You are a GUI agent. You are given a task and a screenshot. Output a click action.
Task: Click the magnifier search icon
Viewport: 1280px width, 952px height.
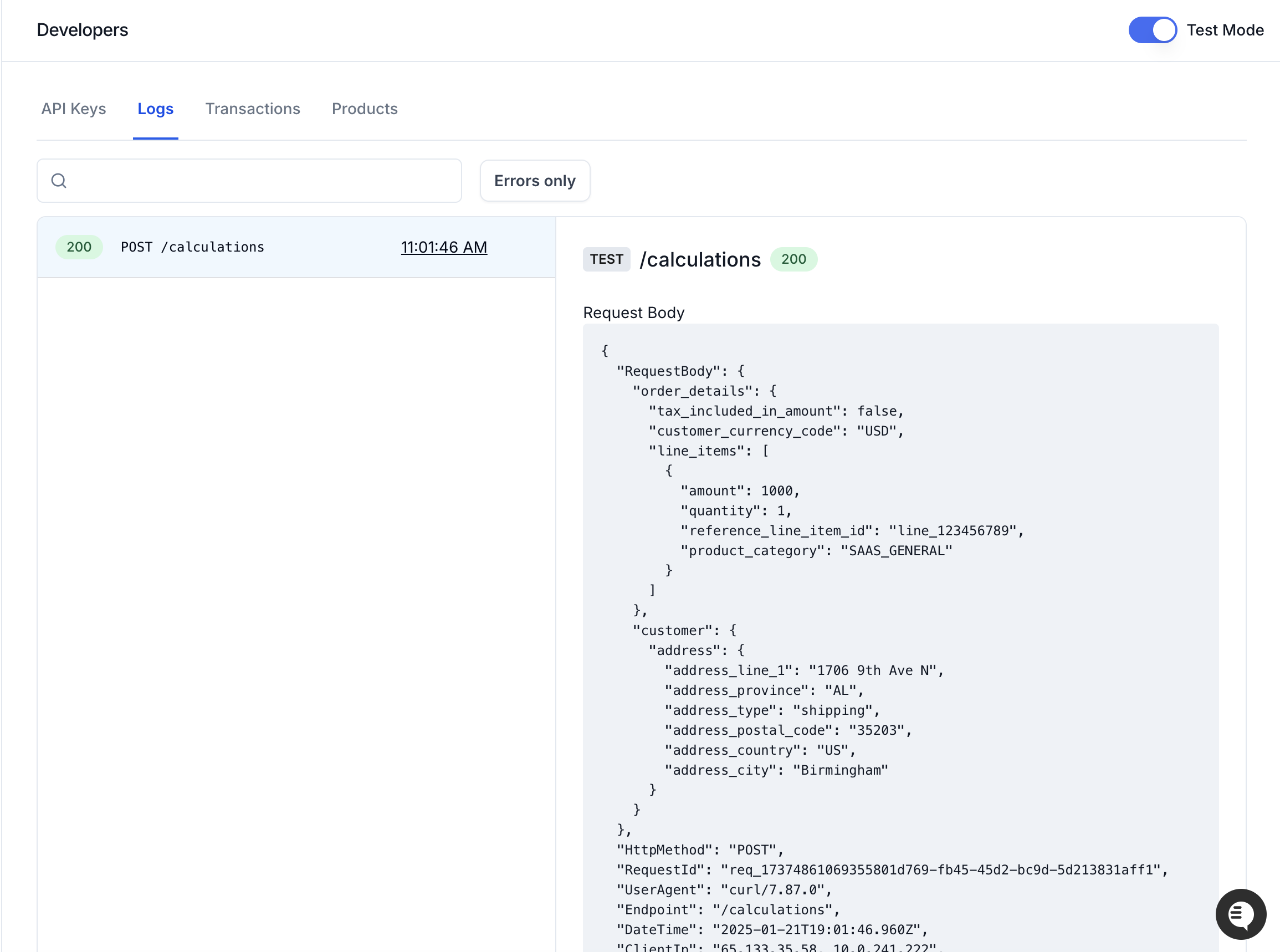click(x=59, y=181)
